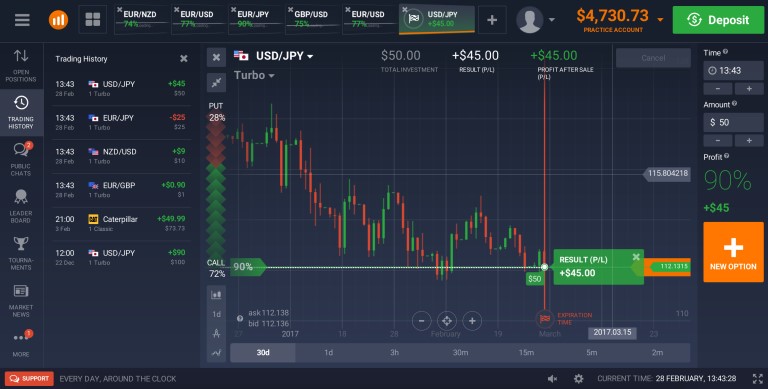
Task: Increase expiry time with plus
Action: click(x=749, y=89)
